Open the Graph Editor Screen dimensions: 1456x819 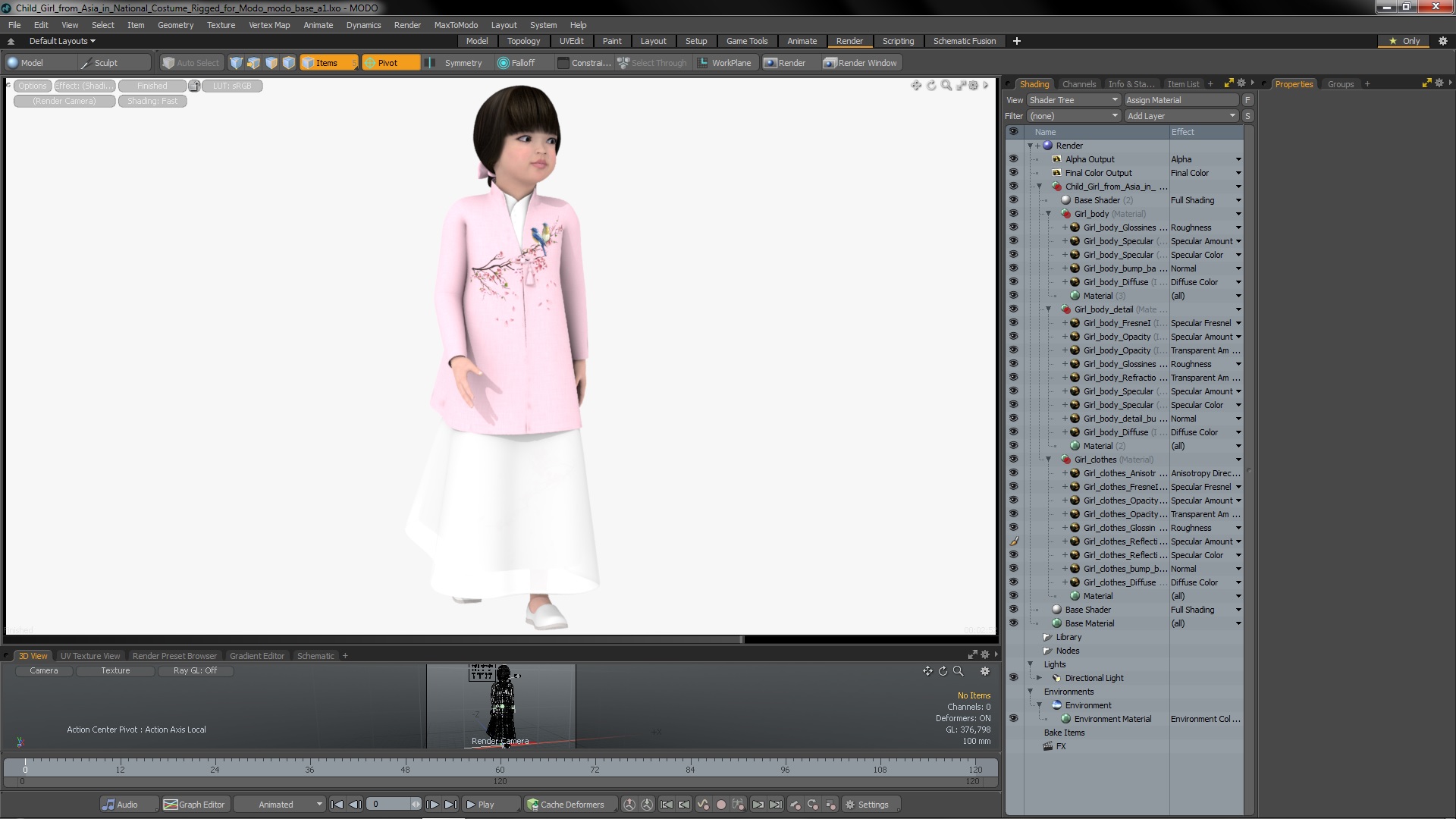[195, 805]
